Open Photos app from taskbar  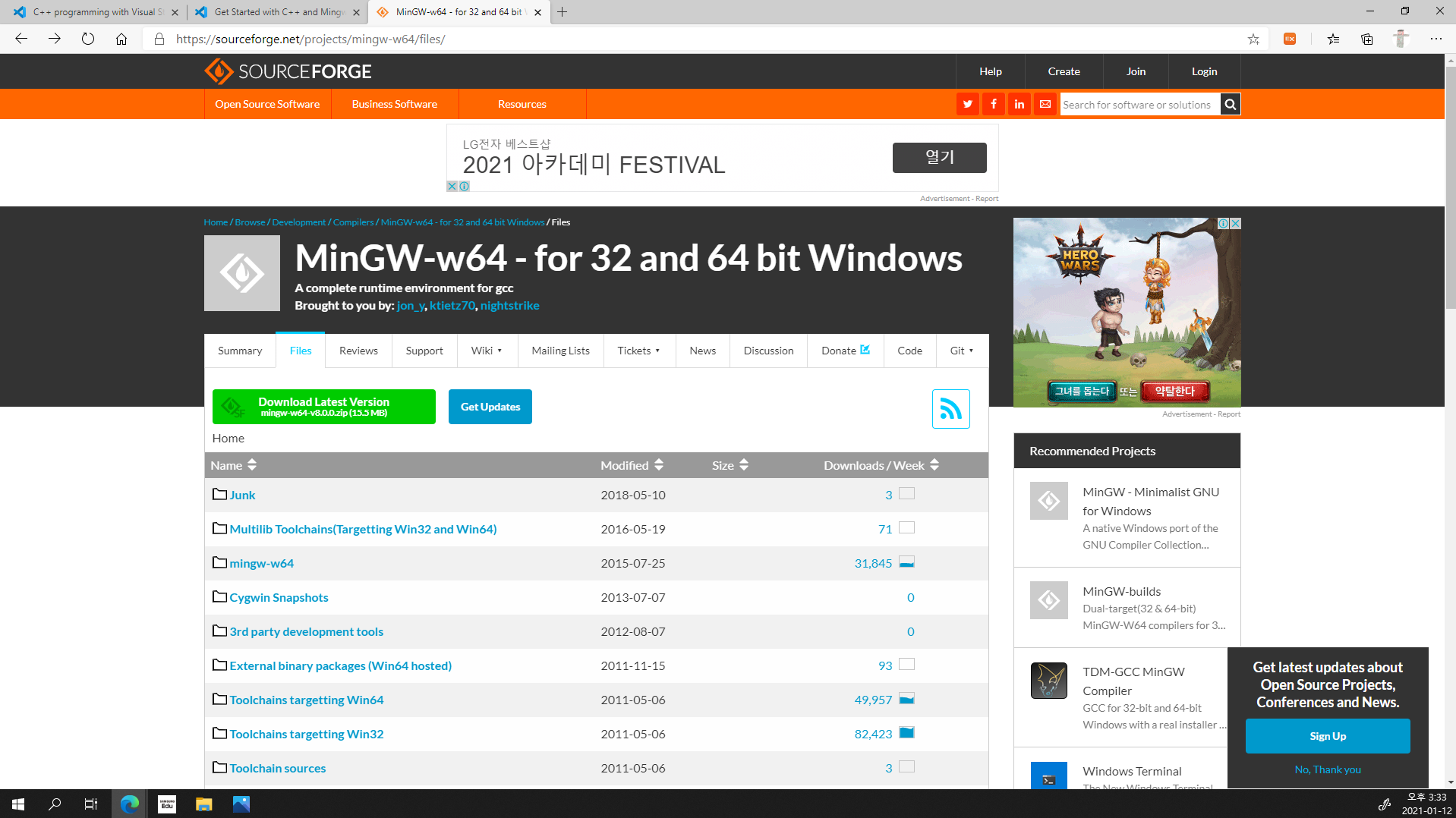tap(241, 804)
